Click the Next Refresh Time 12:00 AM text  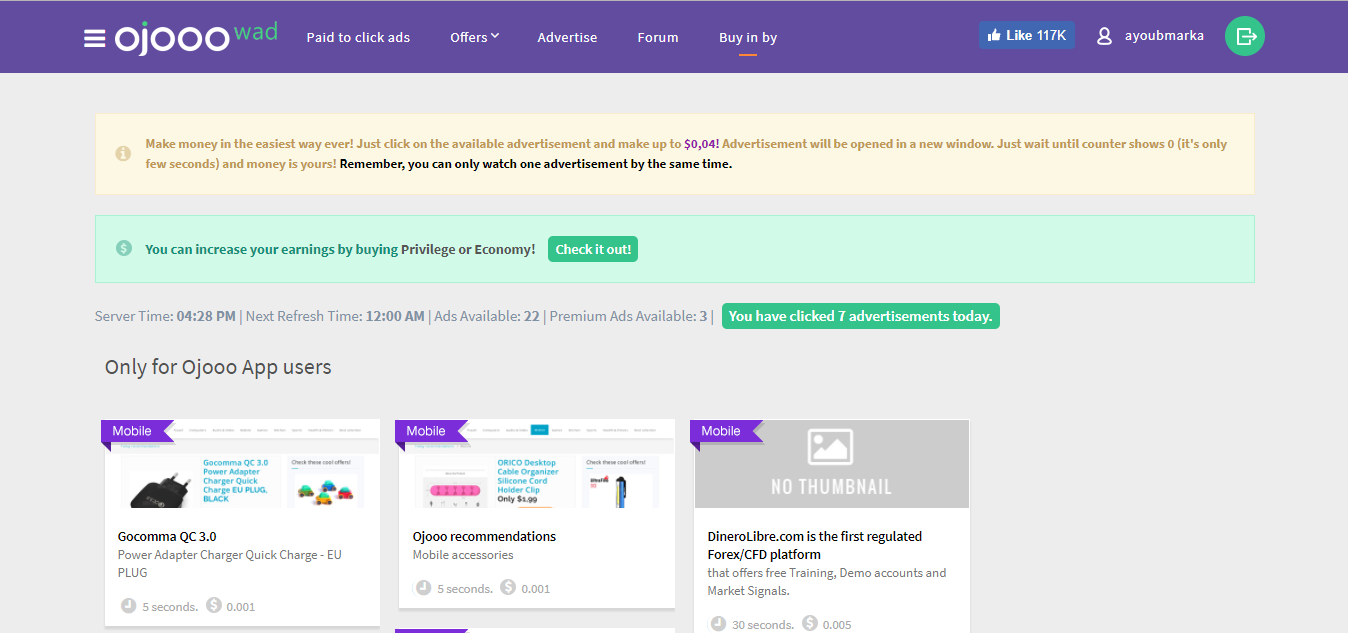pos(335,316)
